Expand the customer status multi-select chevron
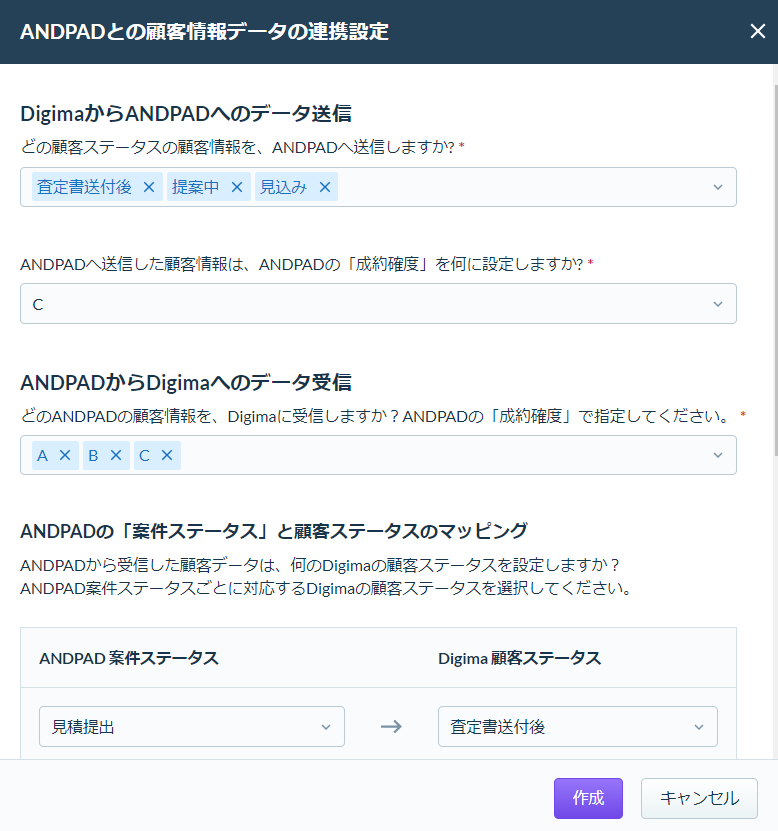Image resolution: width=778 pixels, height=831 pixels. tap(718, 187)
